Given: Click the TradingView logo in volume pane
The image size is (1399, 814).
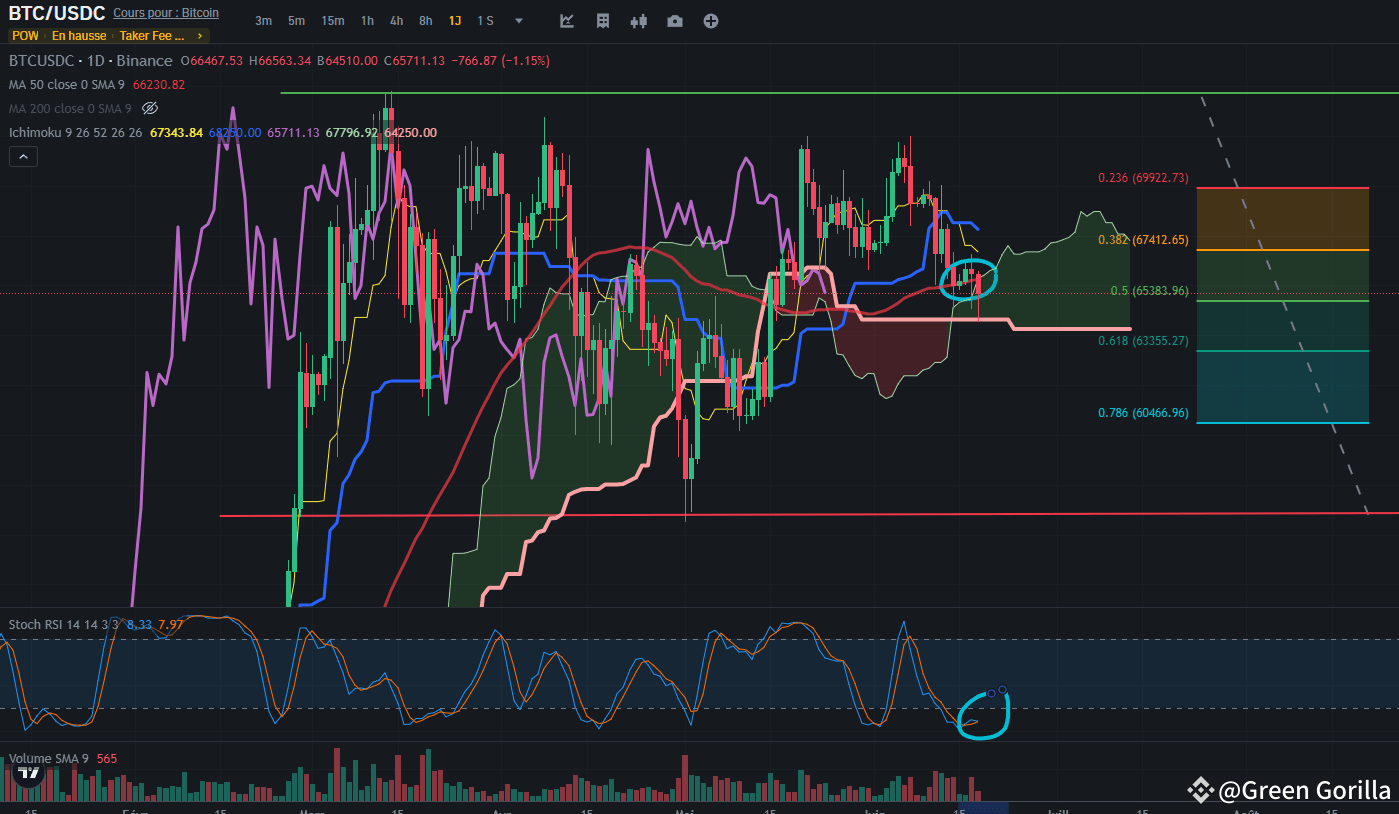Looking at the screenshot, I should [29, 772].
